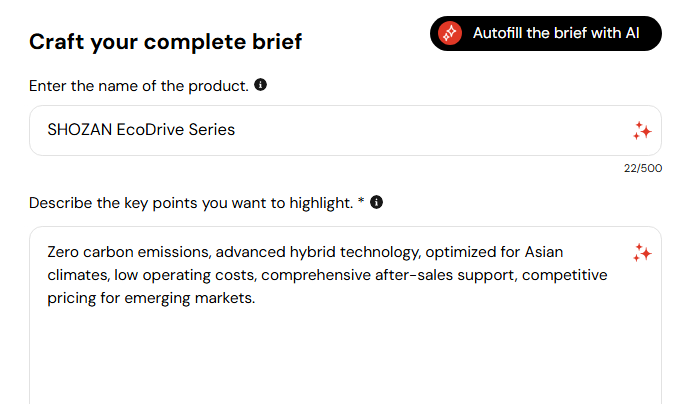The height and width of the screenshot is (404, 687).
Task: Click the word "competitive" in the key points
Action: pos(564,275)
